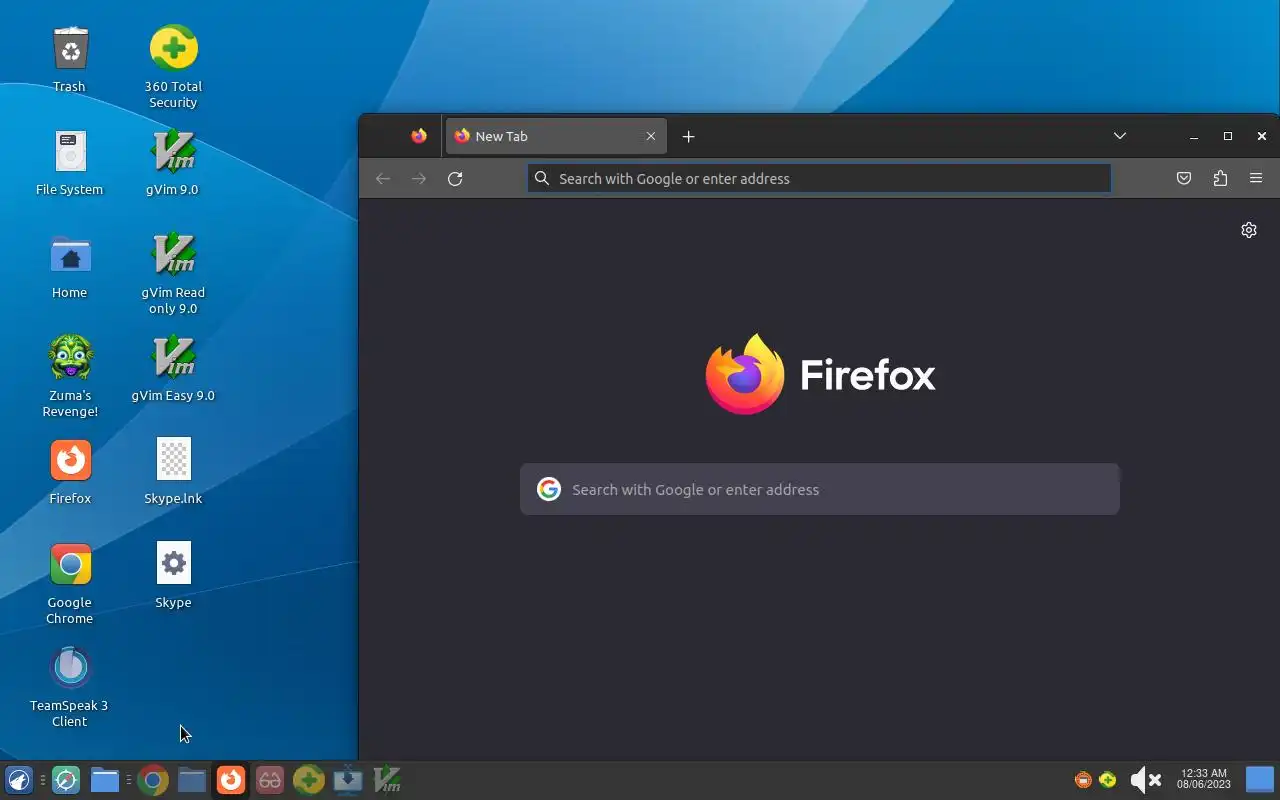Click the page-center Google search box
The height and width of the screenshot is (800, 1280).
tap(819, 489)
